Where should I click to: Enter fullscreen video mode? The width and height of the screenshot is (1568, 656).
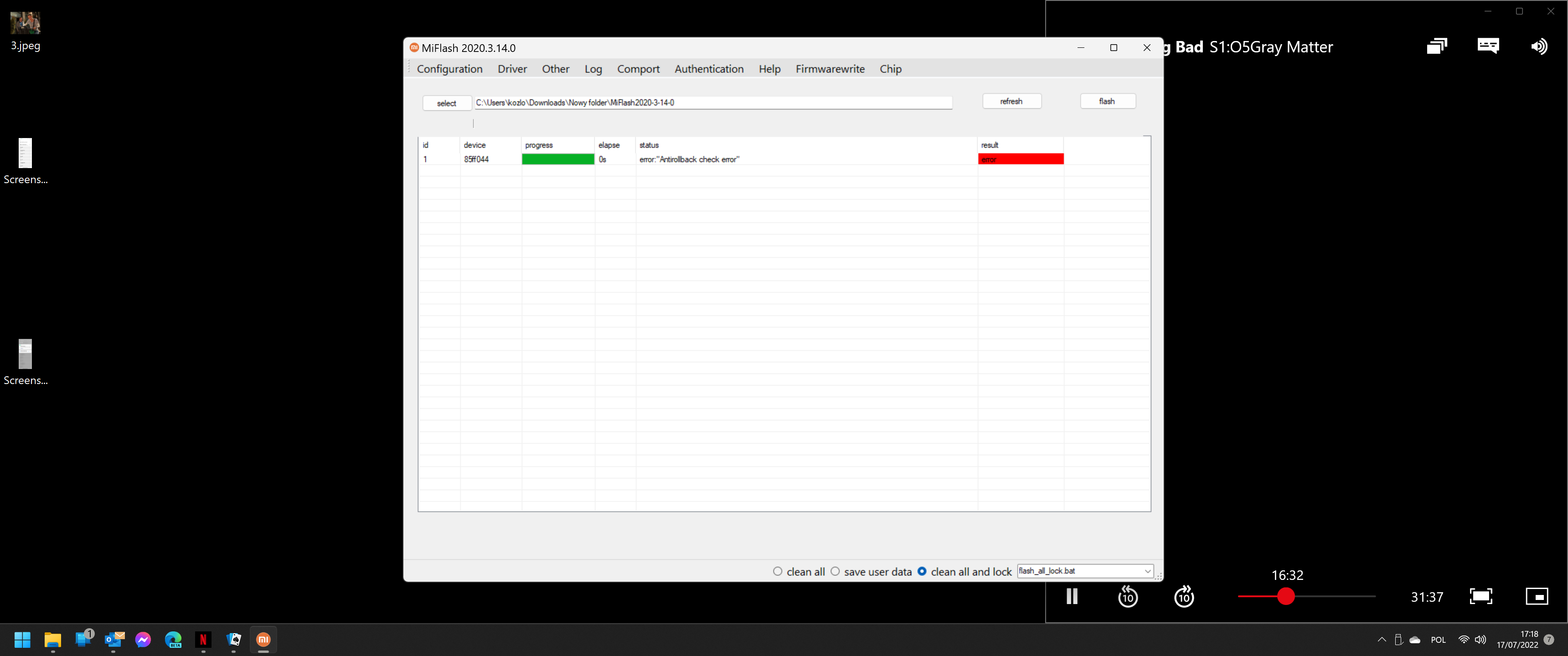1480,596
